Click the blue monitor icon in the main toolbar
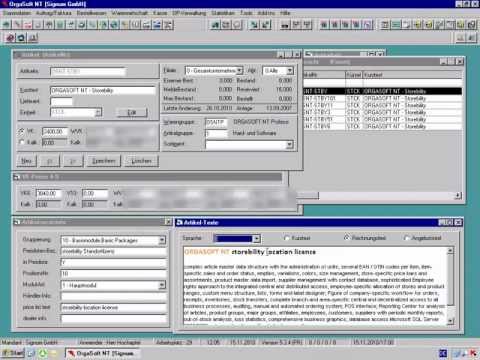The width and height of the screenshot is (480, 360). [x=157, y=25]
